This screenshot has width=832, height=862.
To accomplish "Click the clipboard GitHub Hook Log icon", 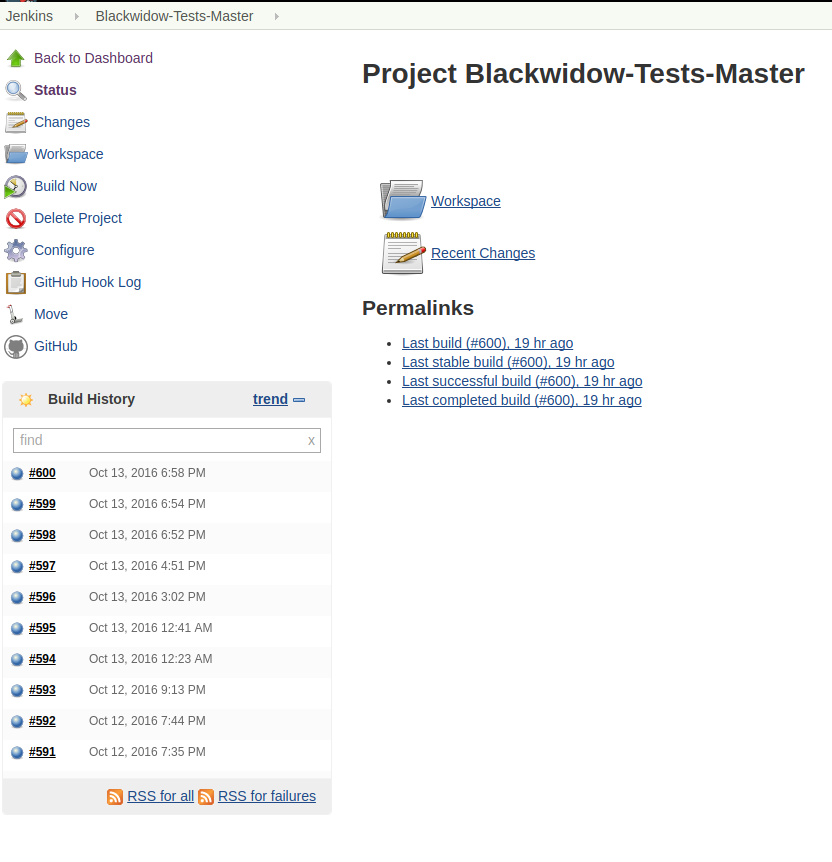I will (16, 283).
